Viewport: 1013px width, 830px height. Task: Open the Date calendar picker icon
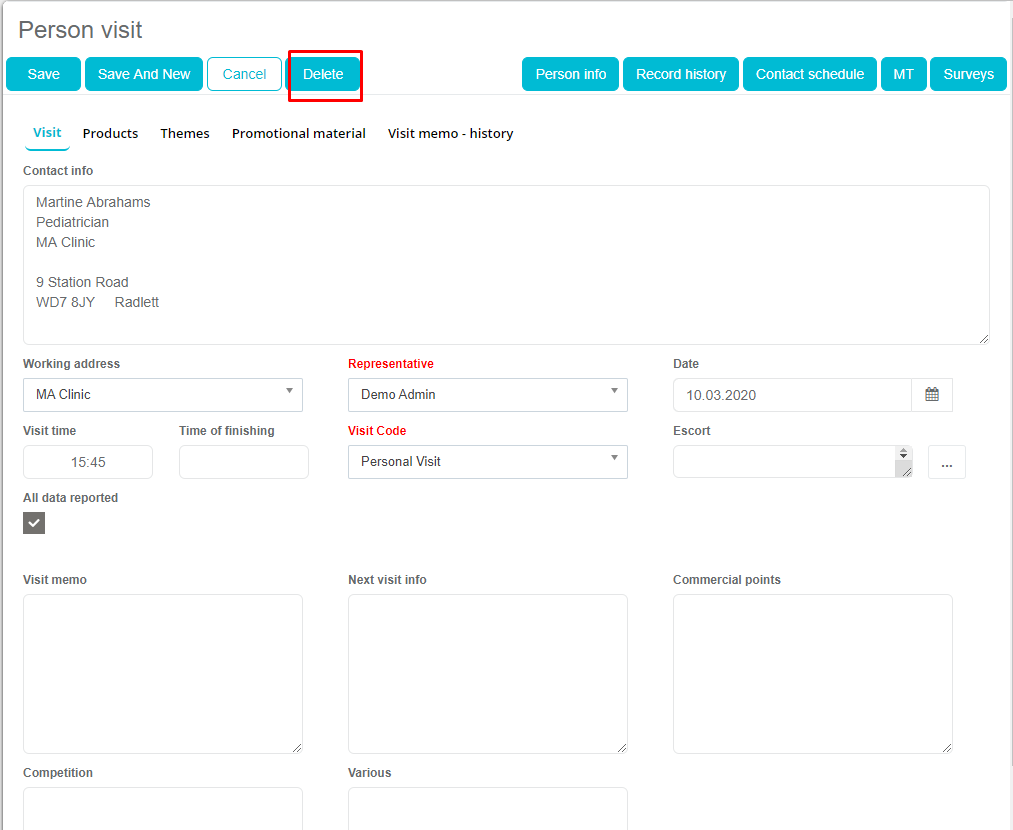(931, 395)
